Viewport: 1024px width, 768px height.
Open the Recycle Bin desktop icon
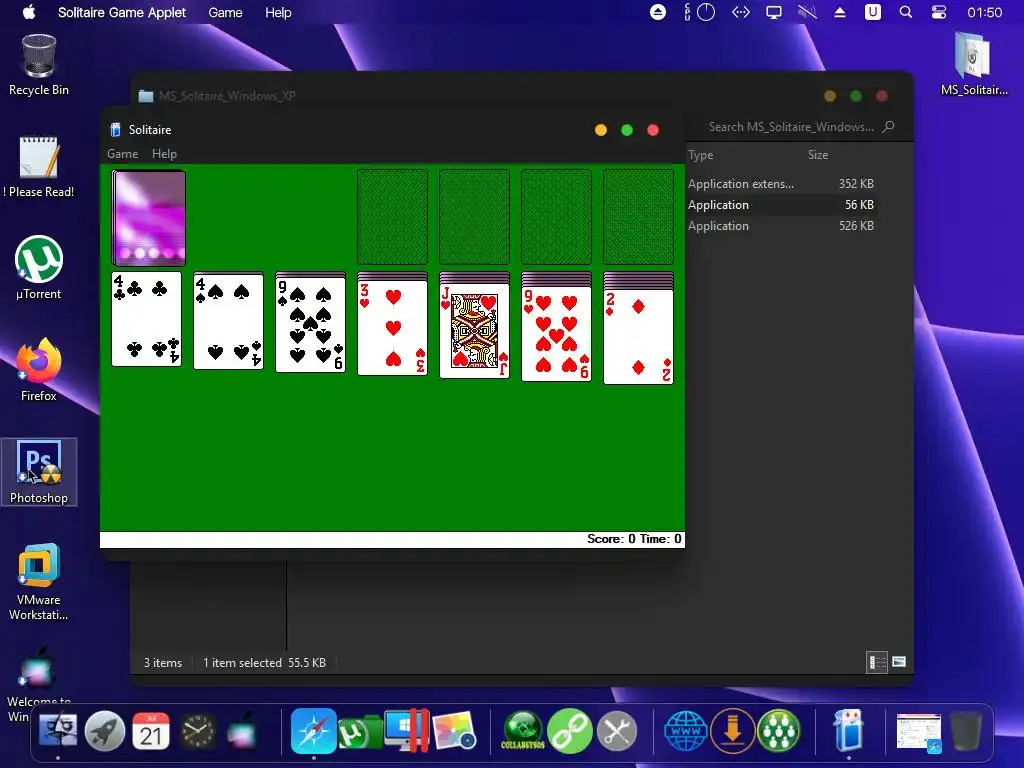[39, 65]
